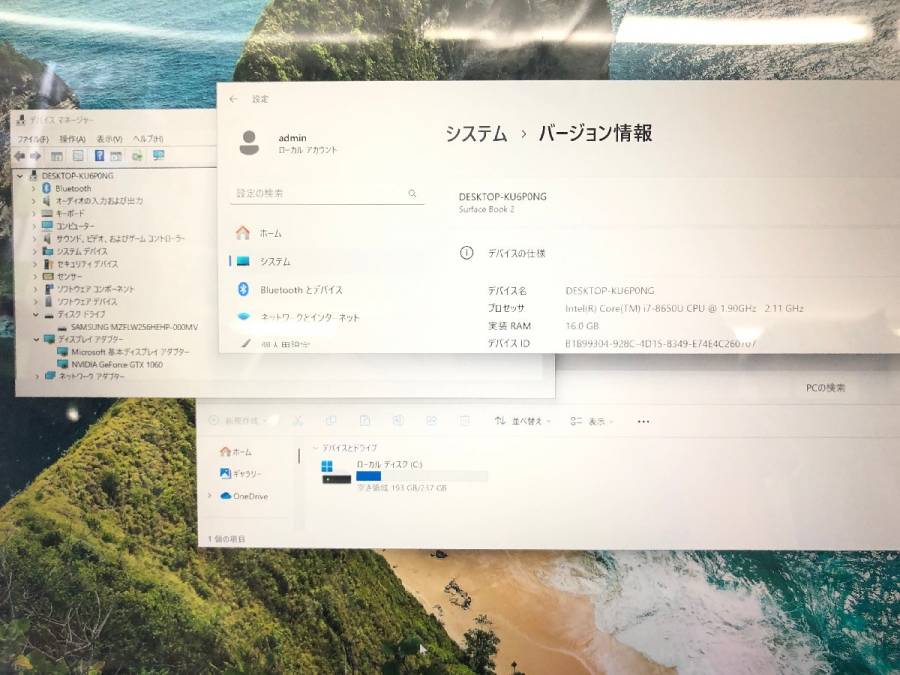Open the 表示(V) menu in Device Manager

click(x=109, y=139)
